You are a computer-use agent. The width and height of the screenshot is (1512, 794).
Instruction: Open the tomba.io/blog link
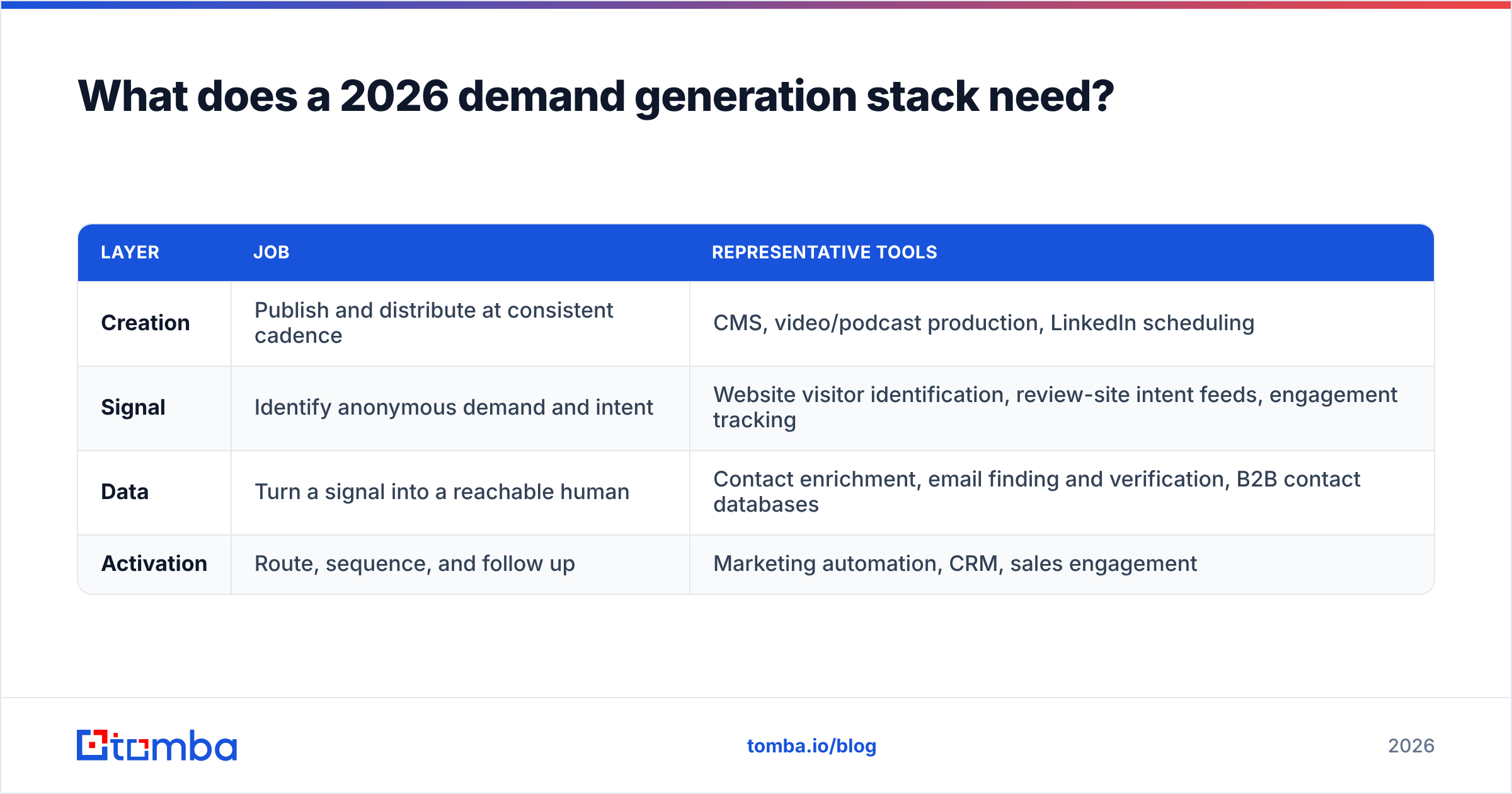[x=811, y=746]
